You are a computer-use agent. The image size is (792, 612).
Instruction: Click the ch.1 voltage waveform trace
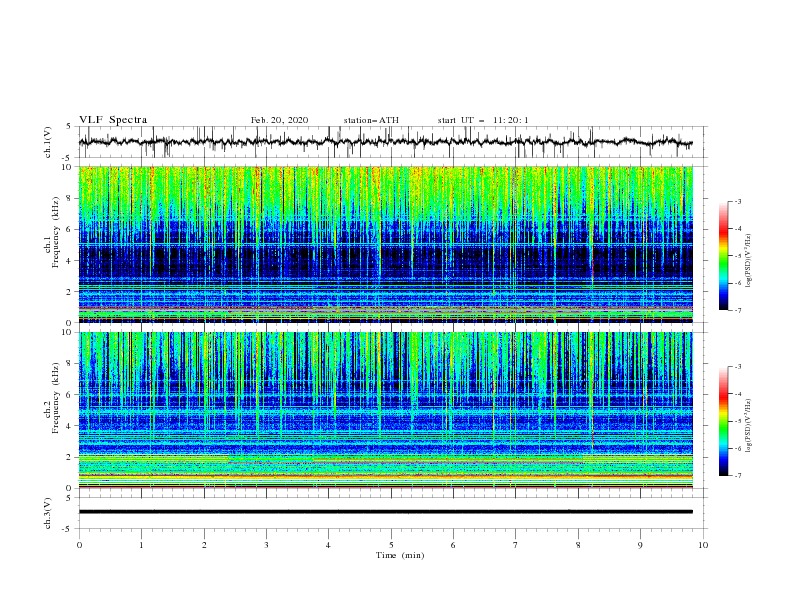(x=385, y=142)
